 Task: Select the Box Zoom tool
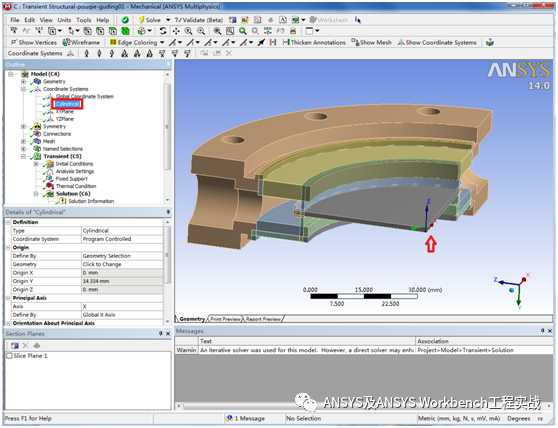[x=201, y=31]
